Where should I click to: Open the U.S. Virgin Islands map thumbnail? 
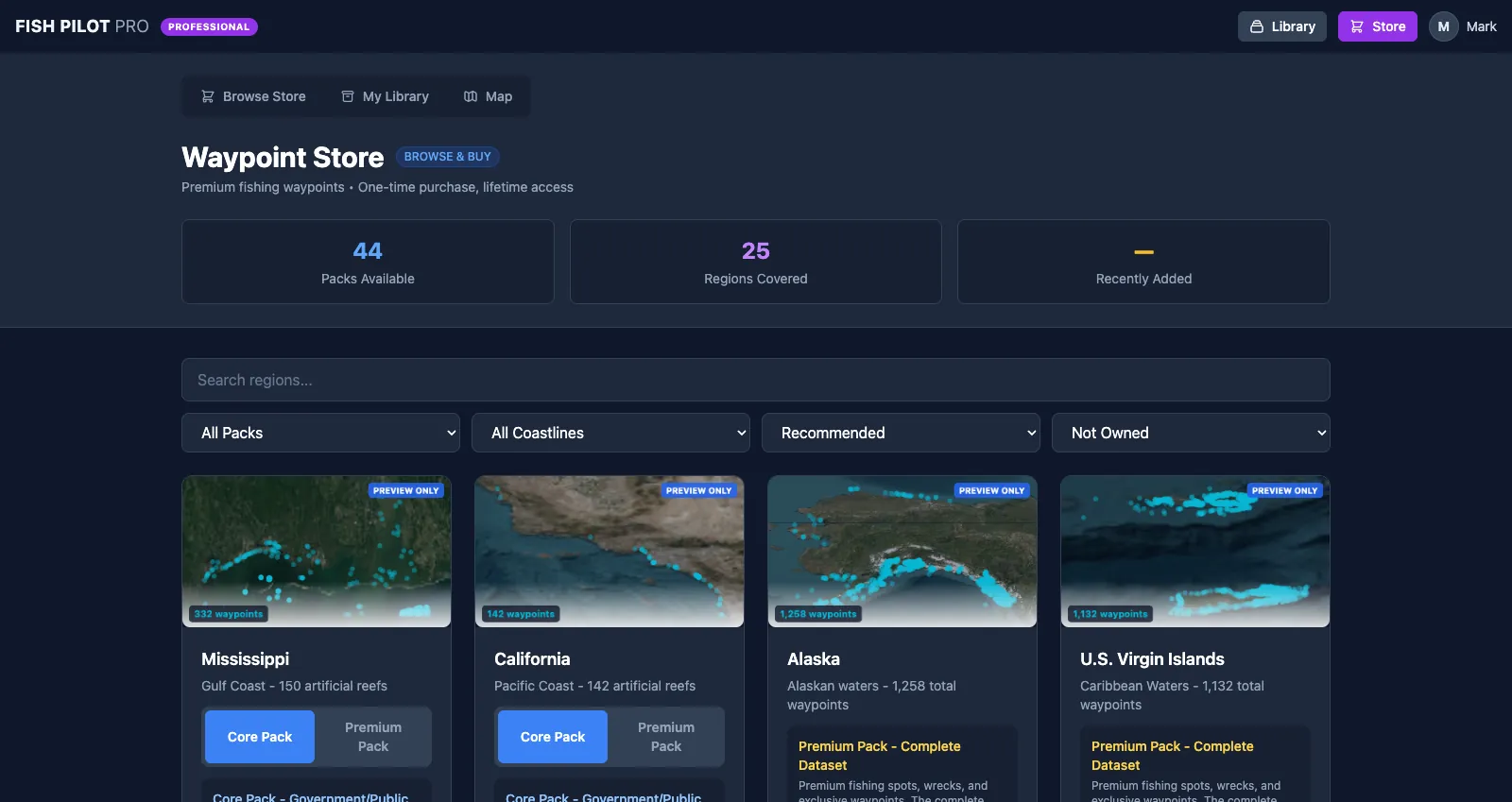point(1195,552)
